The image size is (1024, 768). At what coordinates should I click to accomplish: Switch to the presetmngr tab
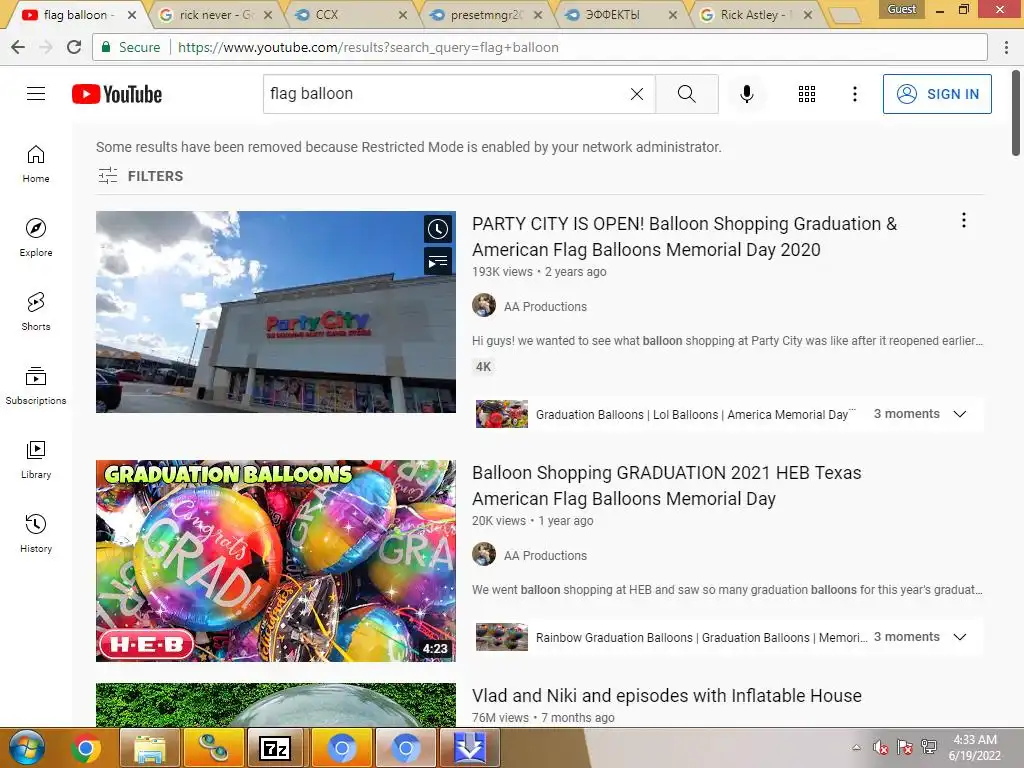[486, 14]
